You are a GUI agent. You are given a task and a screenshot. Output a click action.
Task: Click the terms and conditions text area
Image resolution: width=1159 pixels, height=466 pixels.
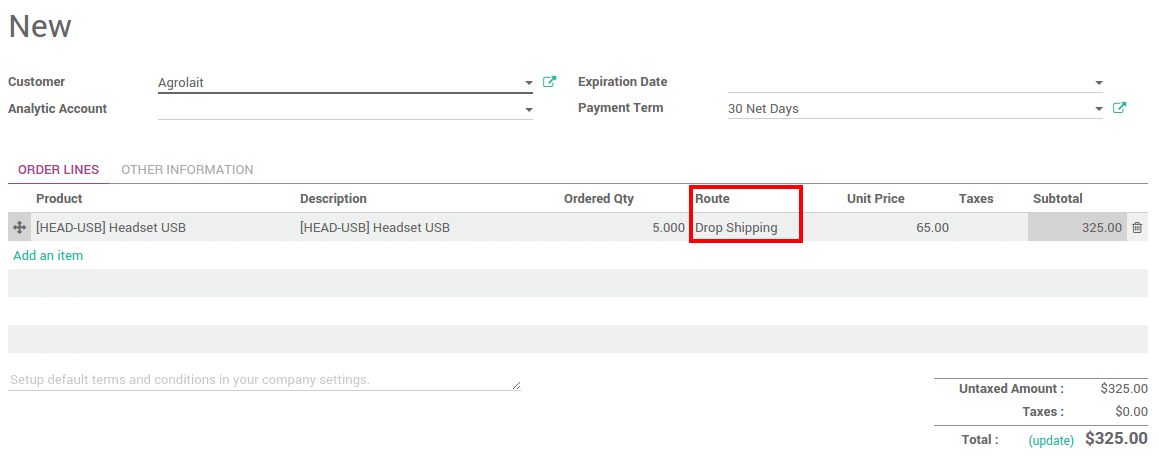pyautogui.click(x=263, y=380)
